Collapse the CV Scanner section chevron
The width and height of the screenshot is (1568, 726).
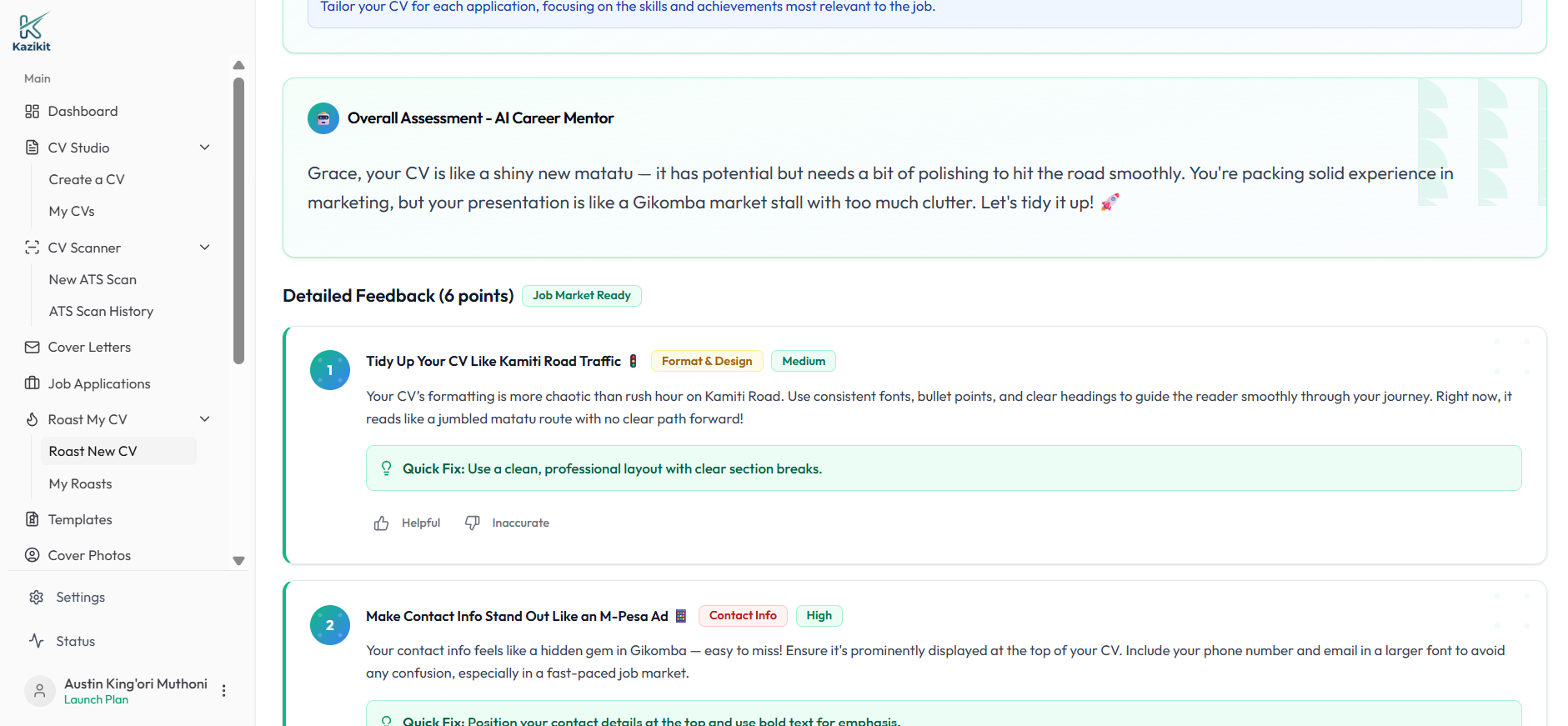point(205,248)
